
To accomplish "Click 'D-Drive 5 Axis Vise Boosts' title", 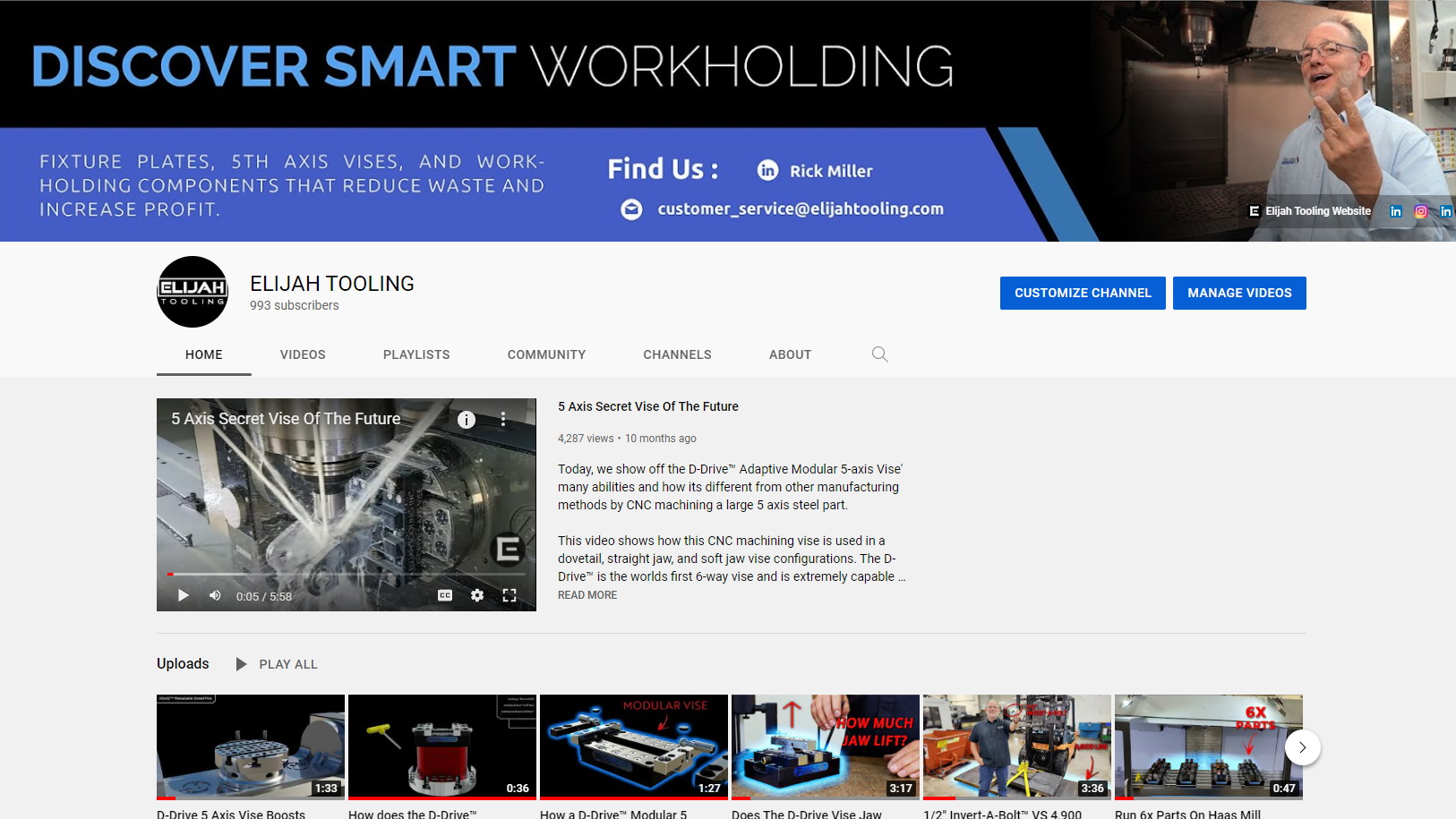I will [x=231, y=814].
